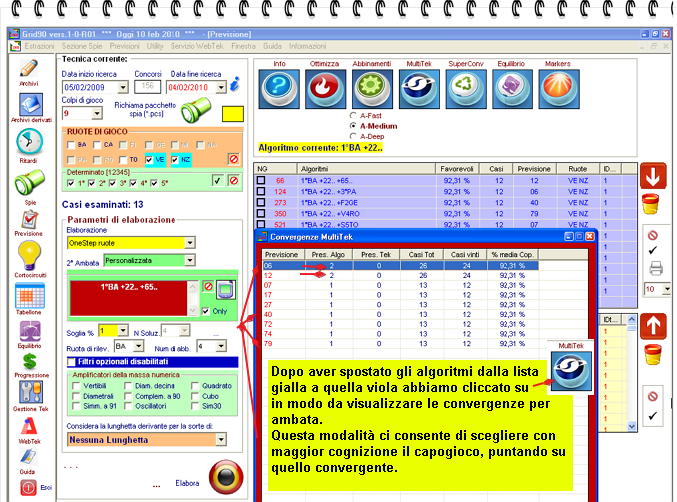
Task: Select prevision 12 row in Convergenze
Action: 400,275
